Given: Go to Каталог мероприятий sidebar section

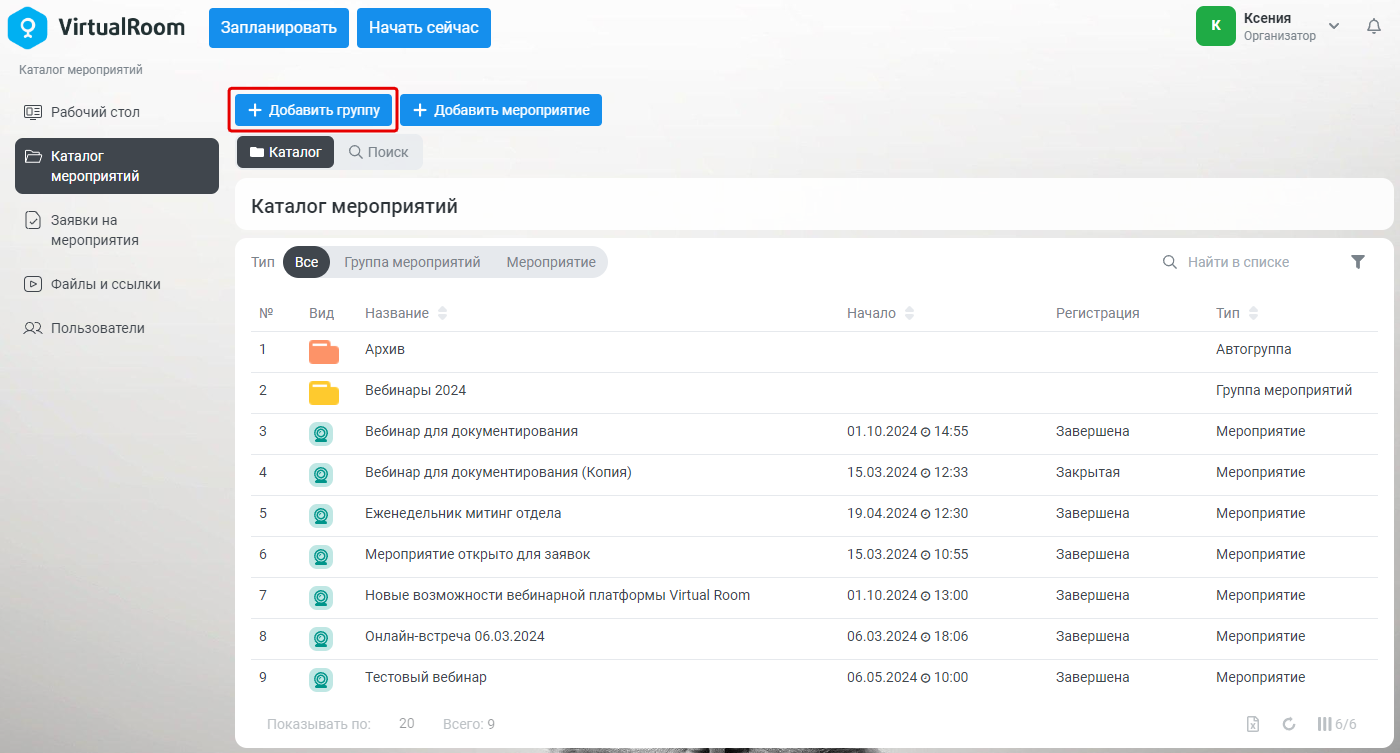Looking at the screenshot, I should [x=117, y=166].
